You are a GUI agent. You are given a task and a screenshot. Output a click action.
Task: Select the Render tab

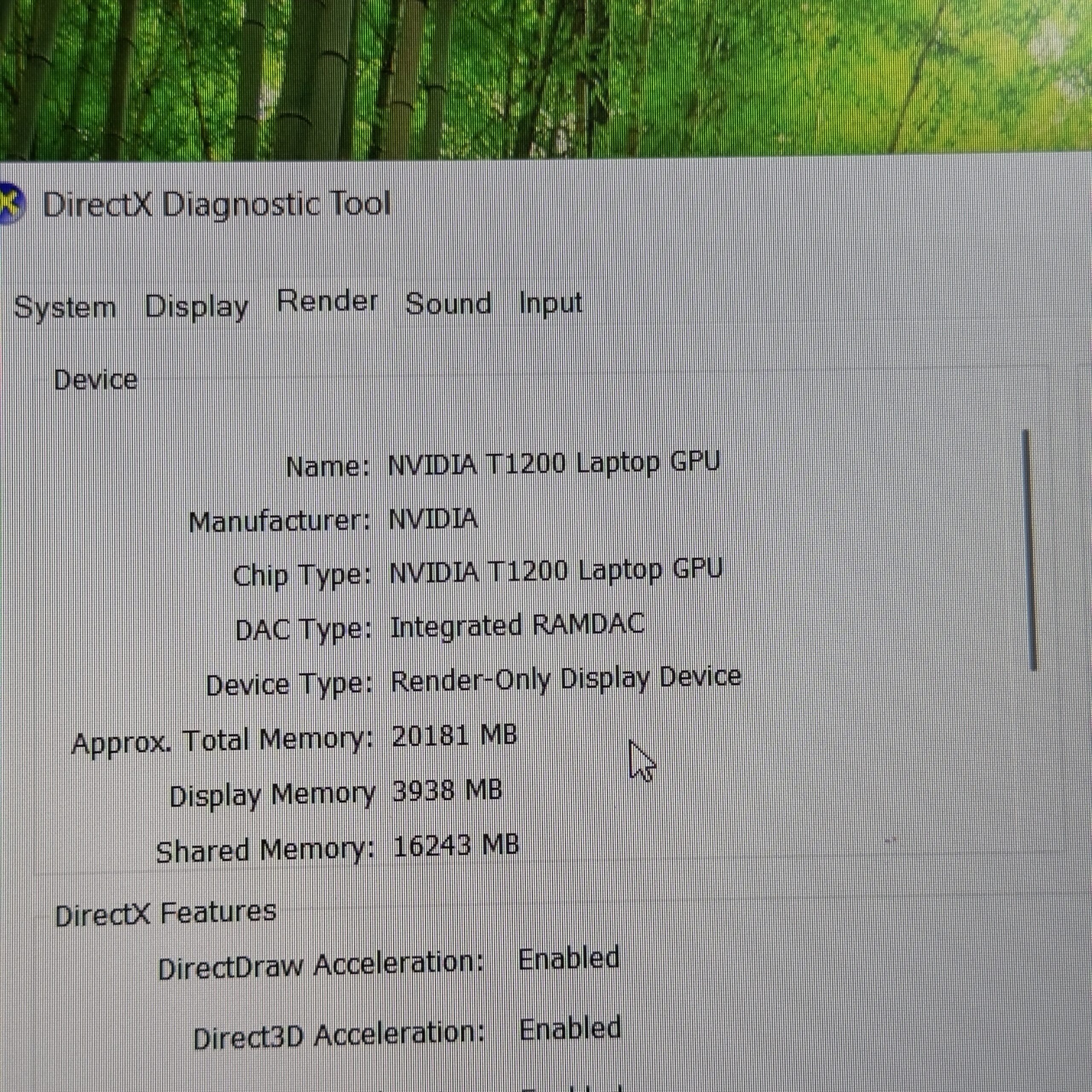pos(327,301)
